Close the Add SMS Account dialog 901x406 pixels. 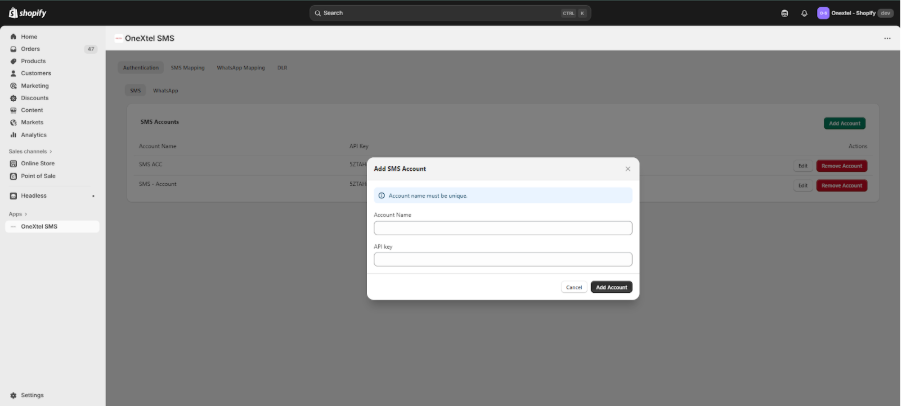click(x=628, y=169)
